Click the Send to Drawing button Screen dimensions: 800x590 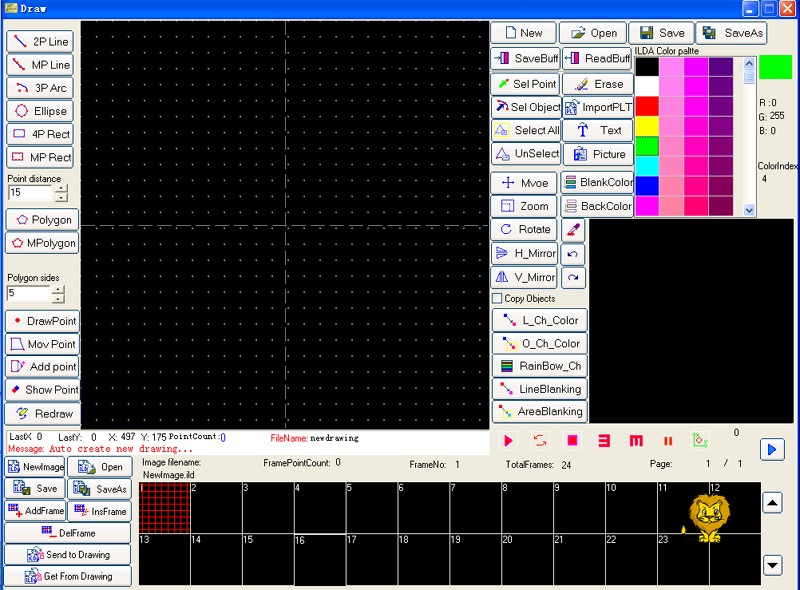[x=68, y=554]
